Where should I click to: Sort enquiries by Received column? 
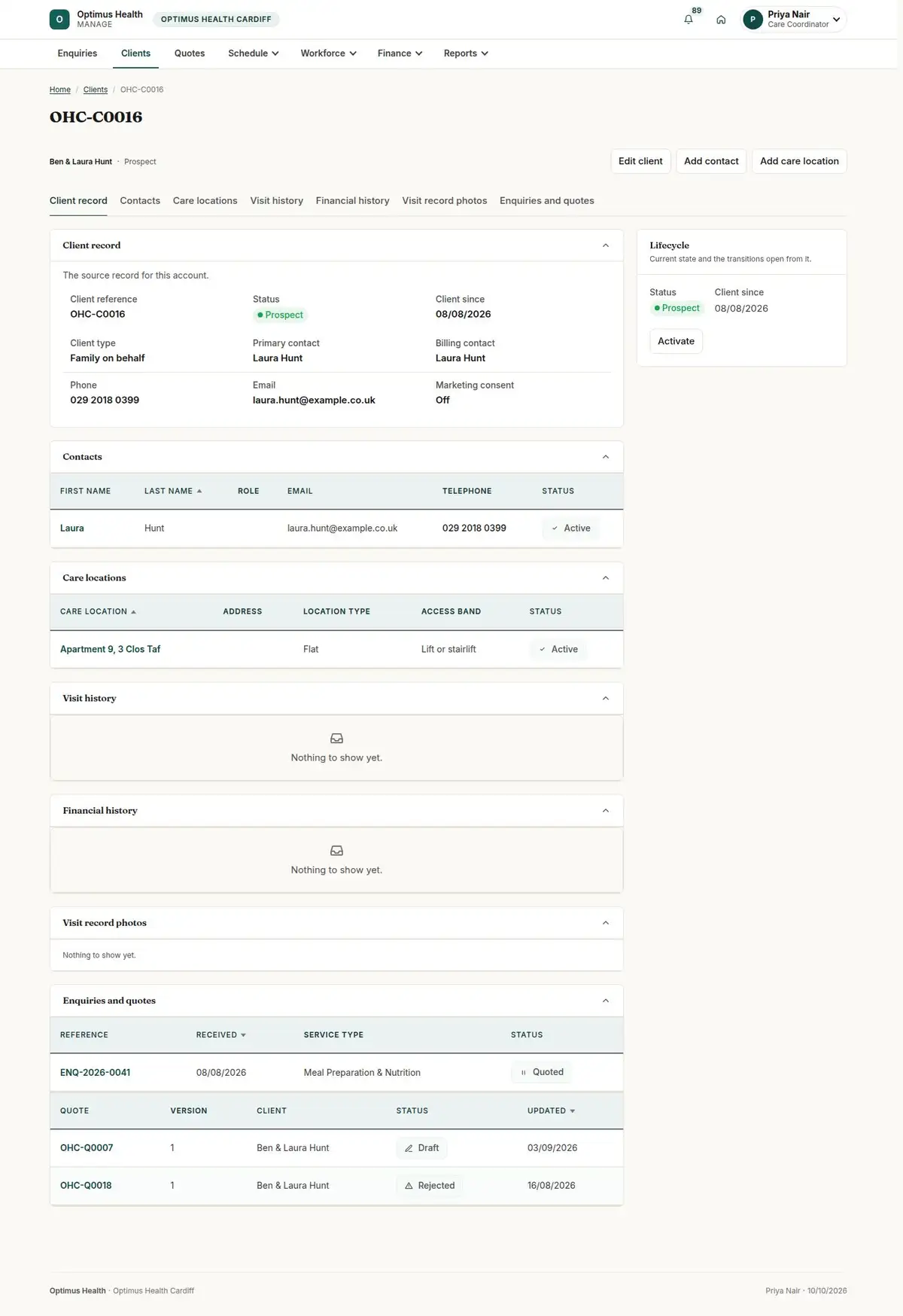coord(221,1035)
